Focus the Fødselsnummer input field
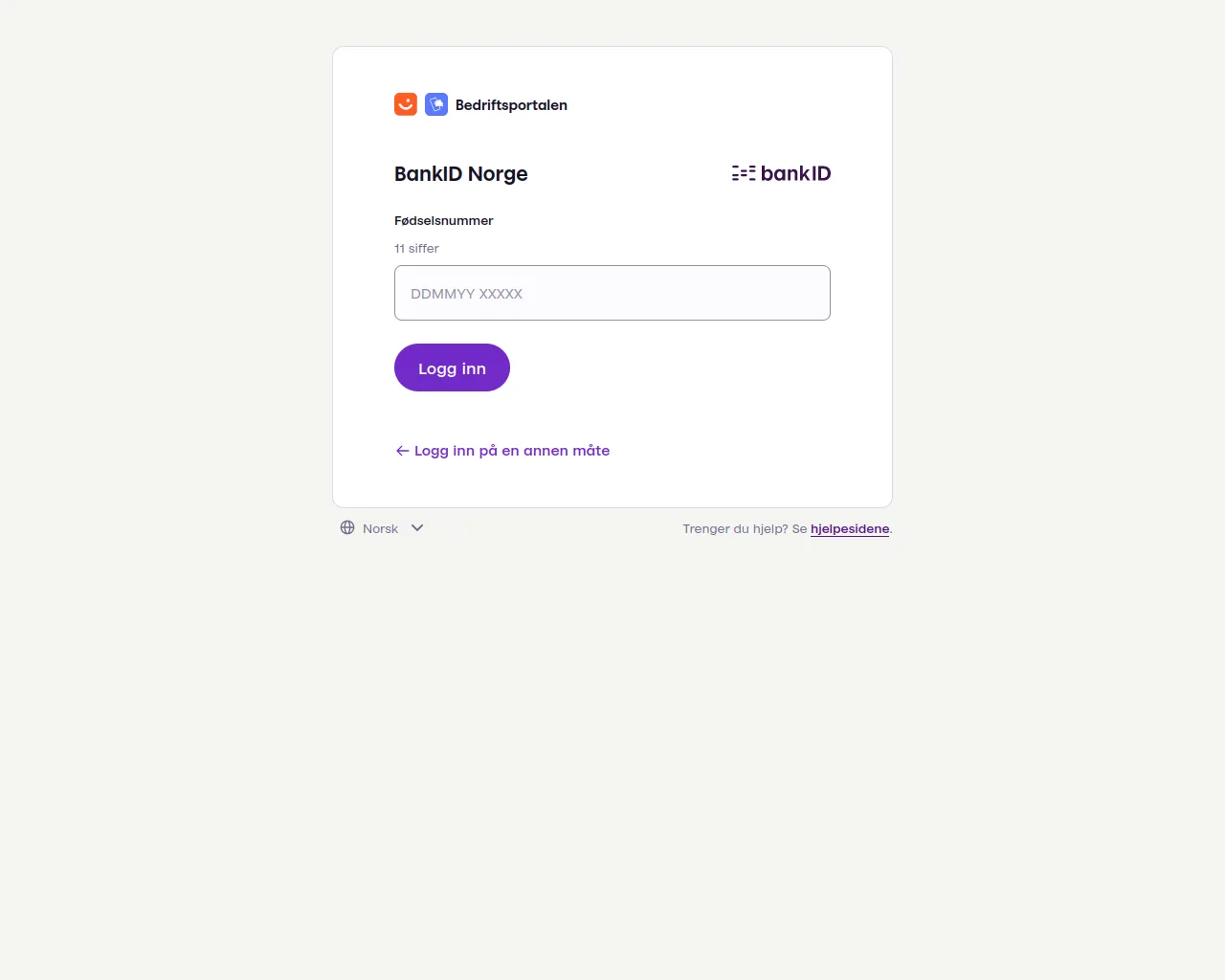This screenshot has height=980, width=1225. coord(670,293)
